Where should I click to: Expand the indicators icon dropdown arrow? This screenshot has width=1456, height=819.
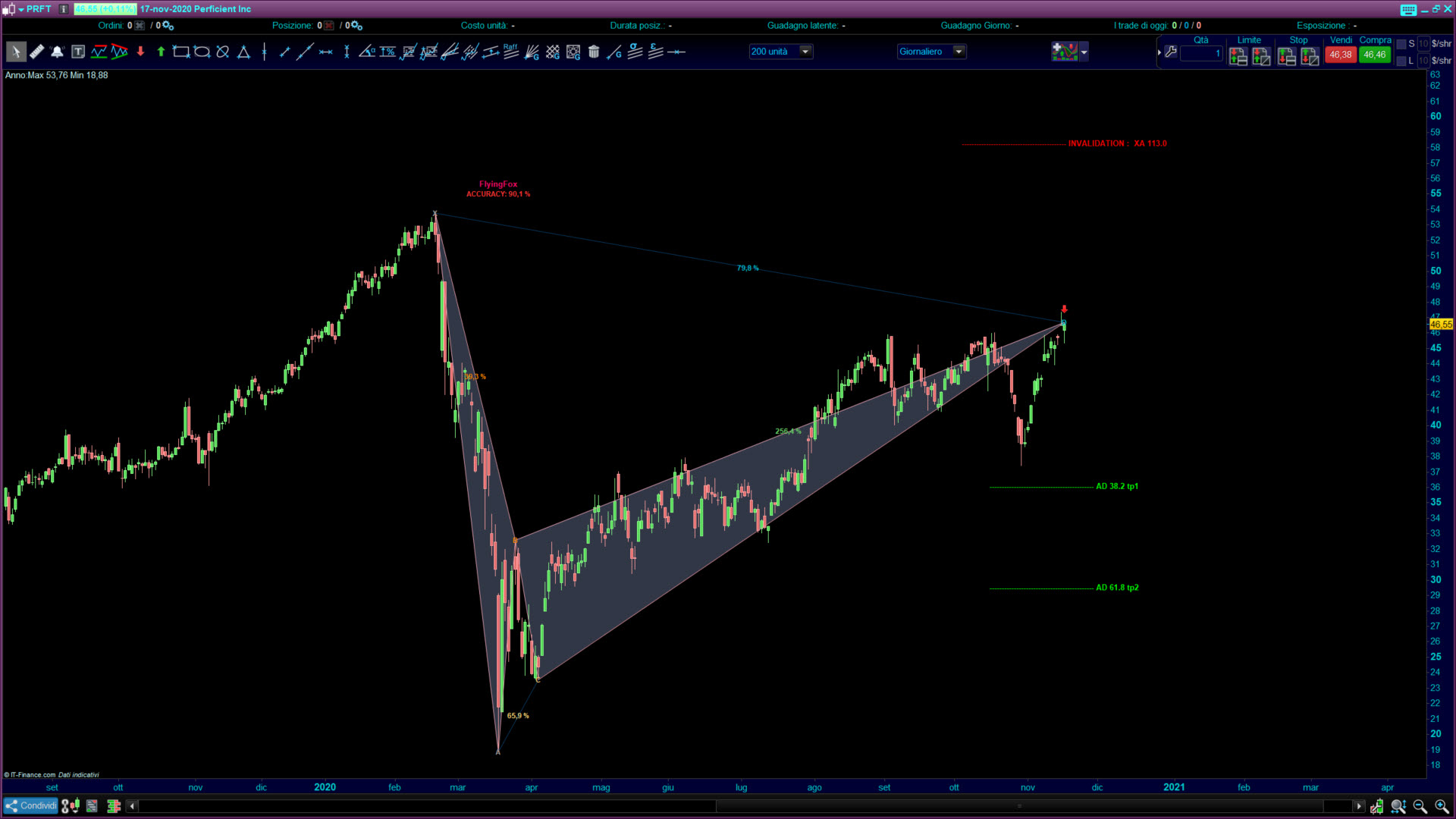(1084, 52)
